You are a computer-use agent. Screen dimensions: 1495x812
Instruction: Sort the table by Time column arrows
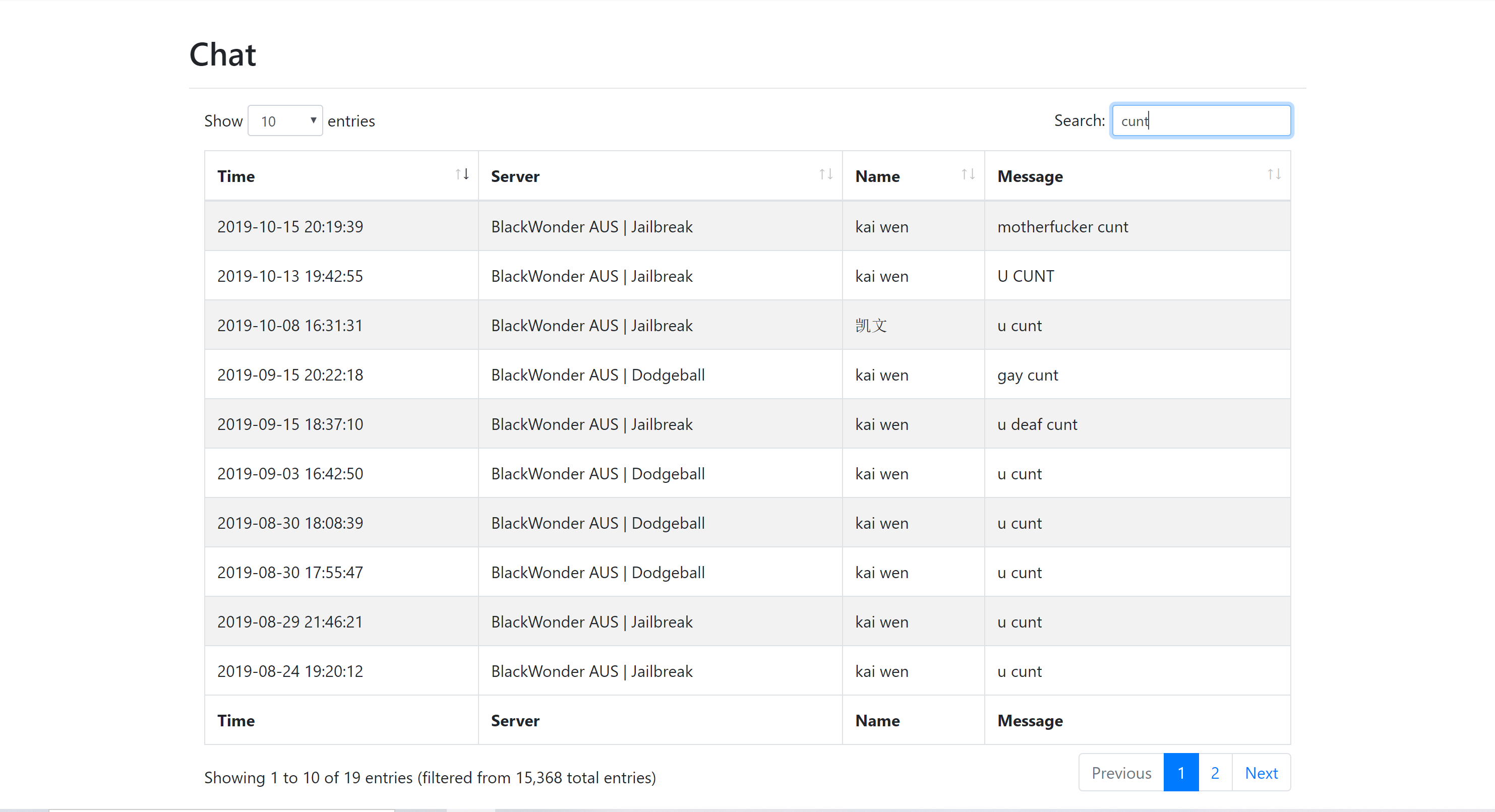(462, 174)
